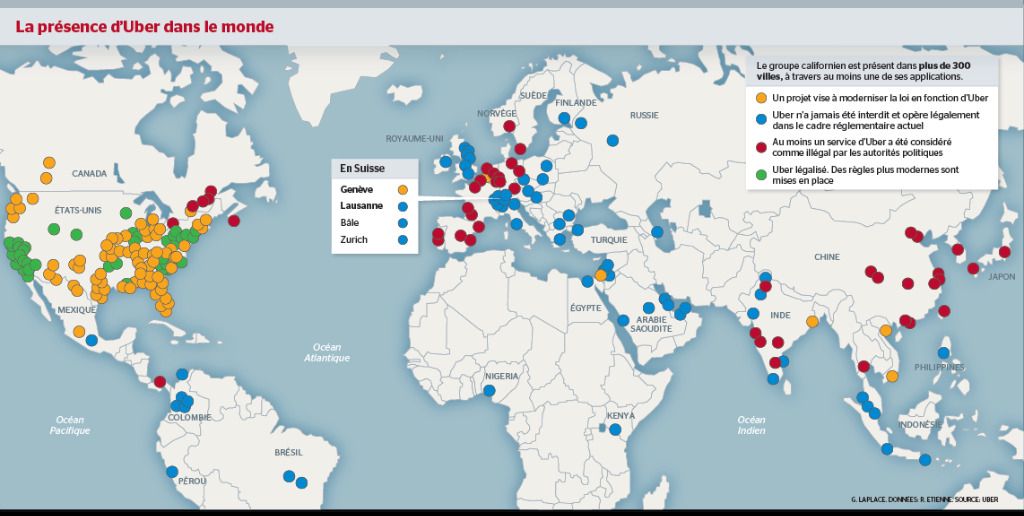
Task: Select the blue city dot in Pérou
Action: (x=172, y=471)
